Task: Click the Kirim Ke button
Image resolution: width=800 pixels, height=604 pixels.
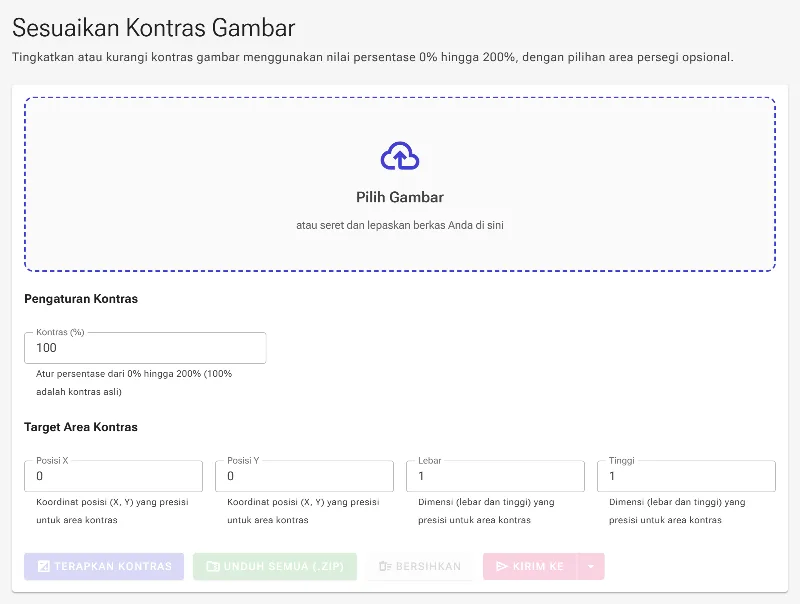Action: click(530, 566)
